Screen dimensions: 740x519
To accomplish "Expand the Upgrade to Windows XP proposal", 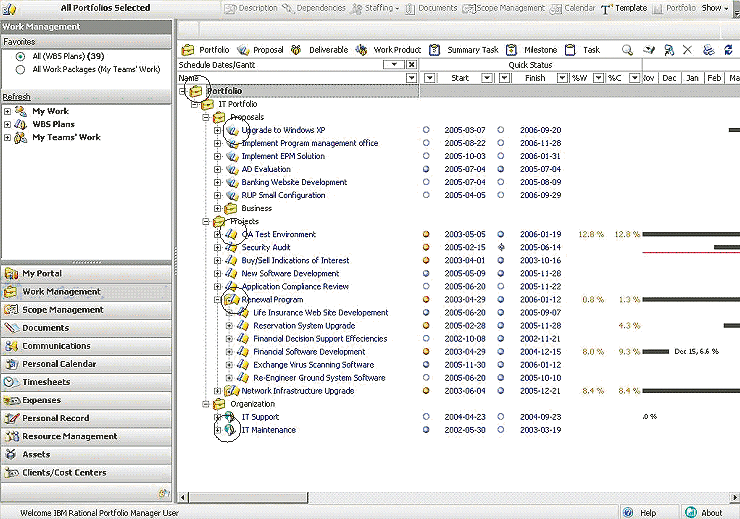I will [218, 130].
